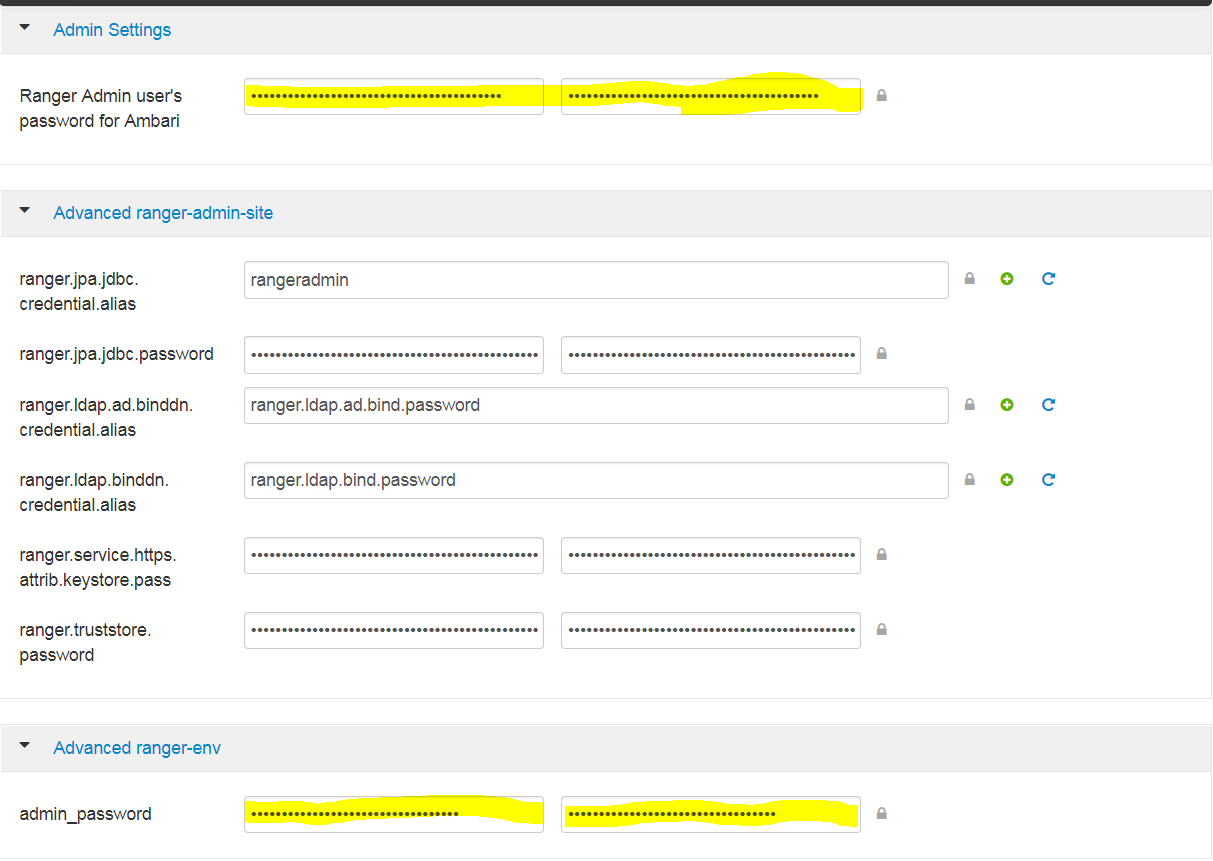Add override for ranger.ldap.binddn.credential.alias
The image size is (1213, 861).
(x=1007, y=479)
